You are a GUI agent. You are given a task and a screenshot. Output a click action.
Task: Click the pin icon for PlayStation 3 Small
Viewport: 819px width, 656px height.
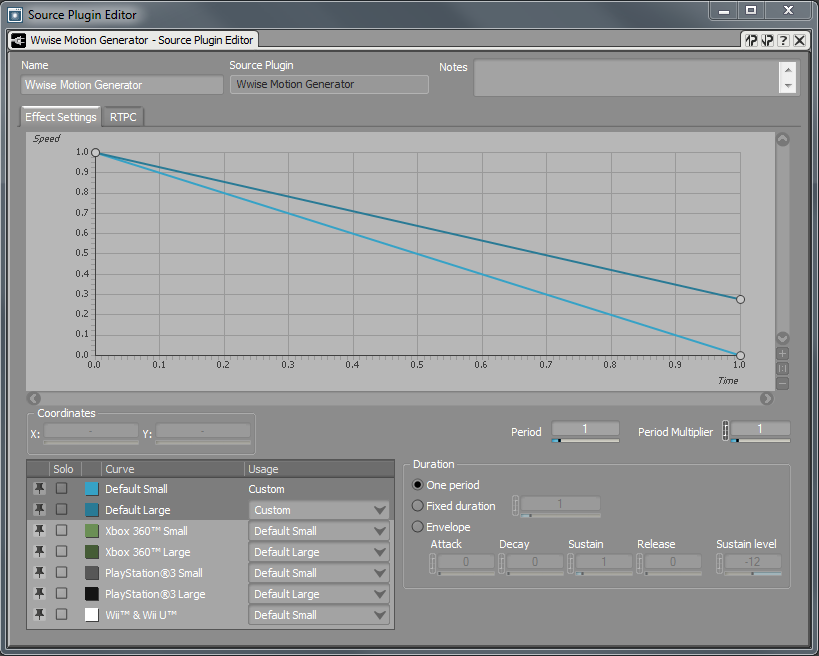tap(39, 572)
